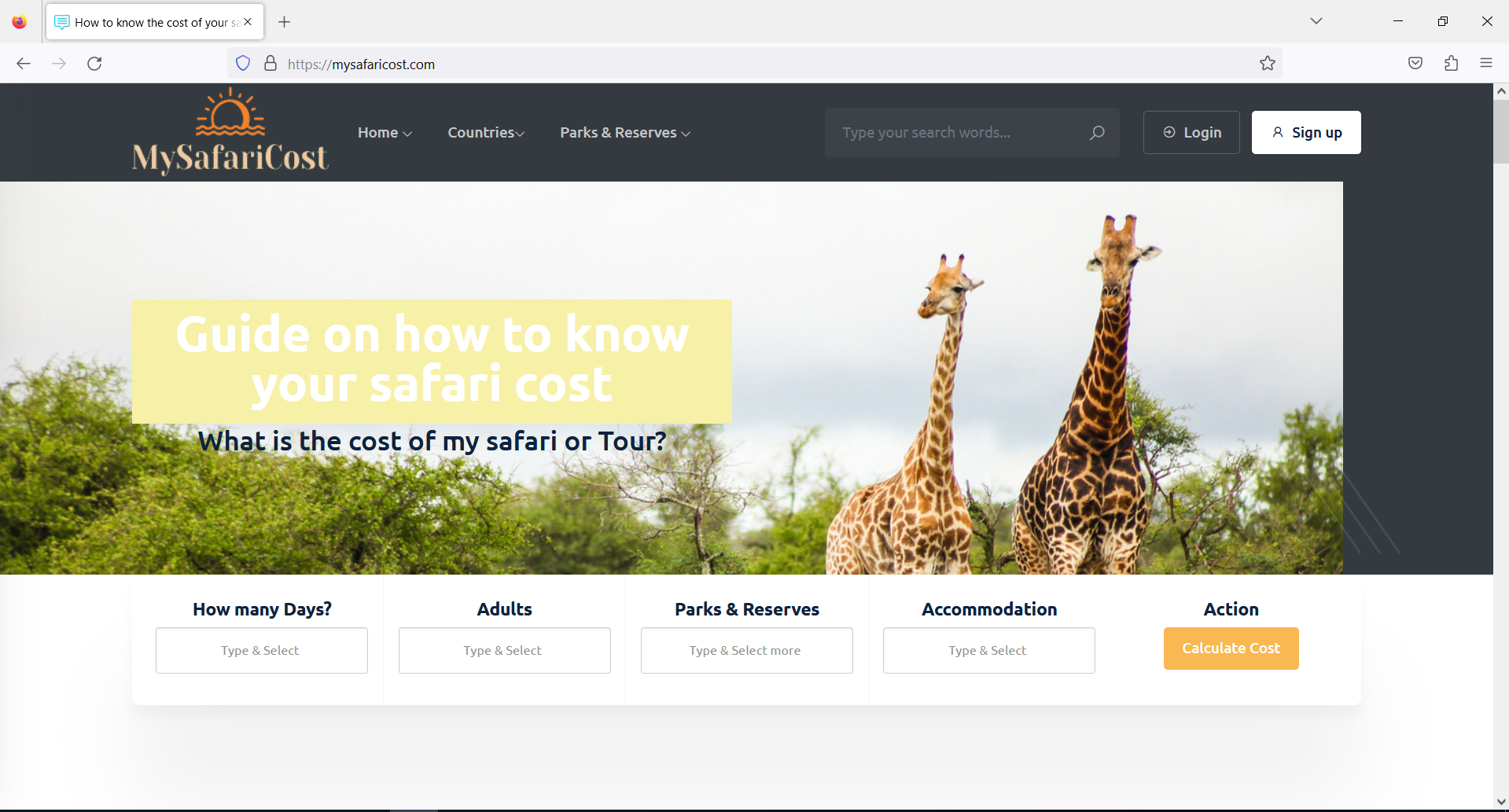Click the Calculate Cost button
Viewport: 1509px width, 812px height.
tap(1230, 648)
